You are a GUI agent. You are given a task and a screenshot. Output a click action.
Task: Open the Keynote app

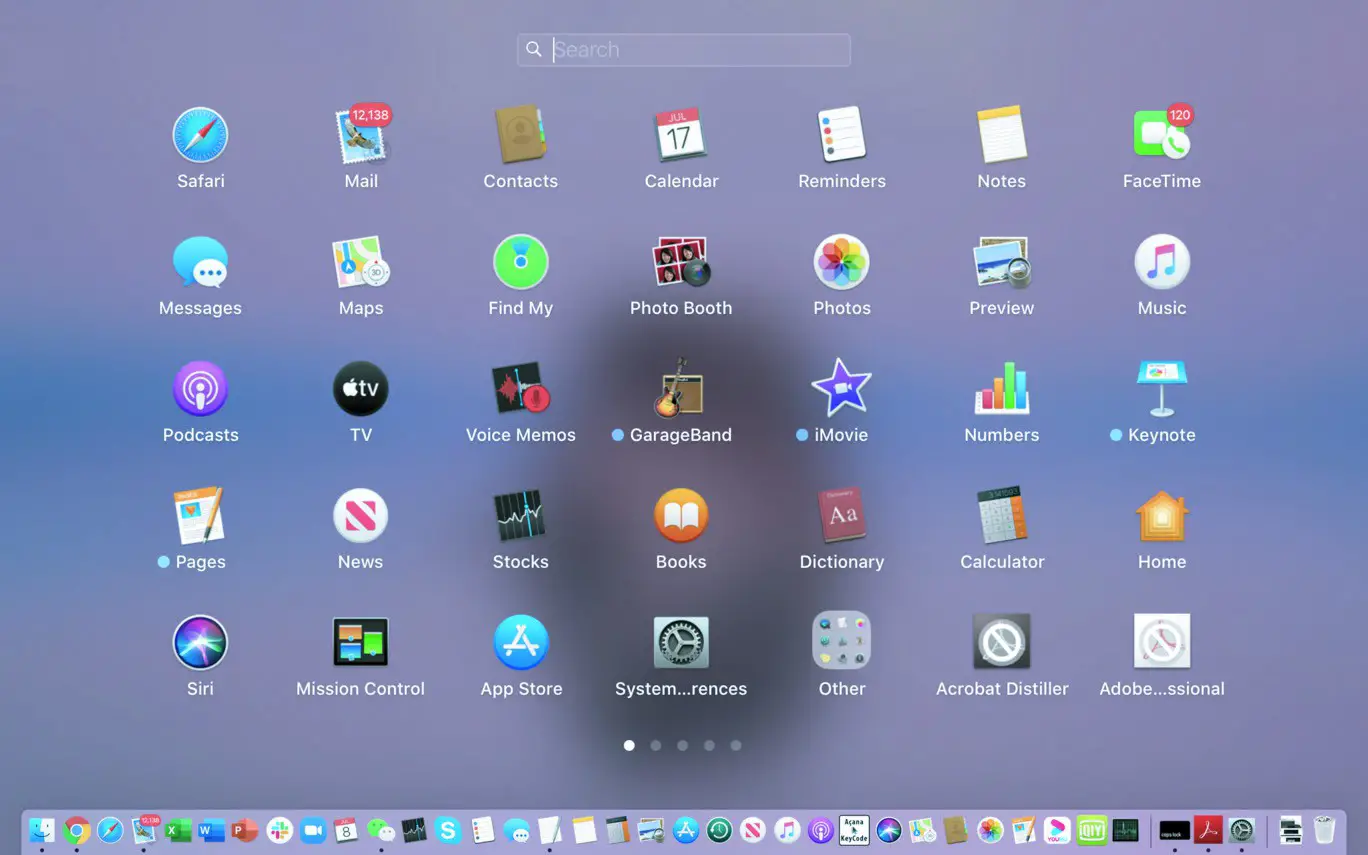click(1162, 389)
